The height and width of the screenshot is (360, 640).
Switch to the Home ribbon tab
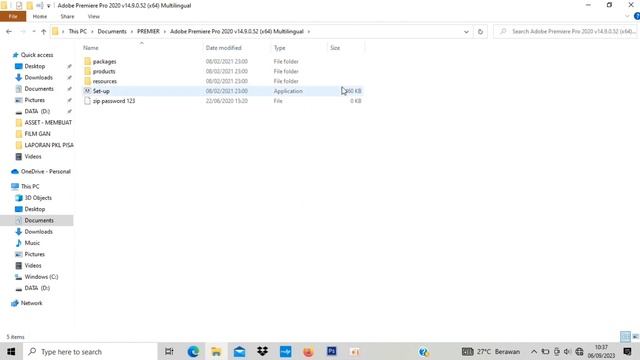point(40,16)
